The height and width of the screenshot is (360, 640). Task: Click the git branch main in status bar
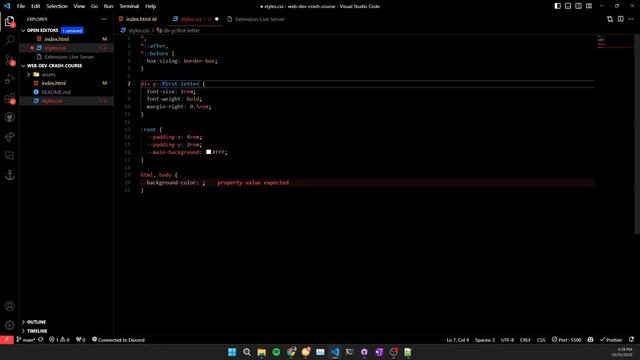(26, 340)
